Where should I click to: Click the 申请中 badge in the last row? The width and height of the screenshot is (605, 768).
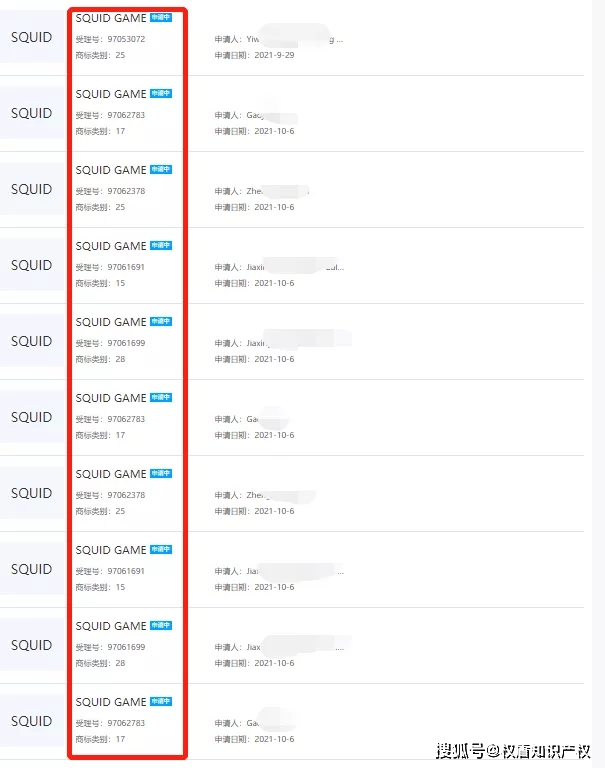click(161, 702)
